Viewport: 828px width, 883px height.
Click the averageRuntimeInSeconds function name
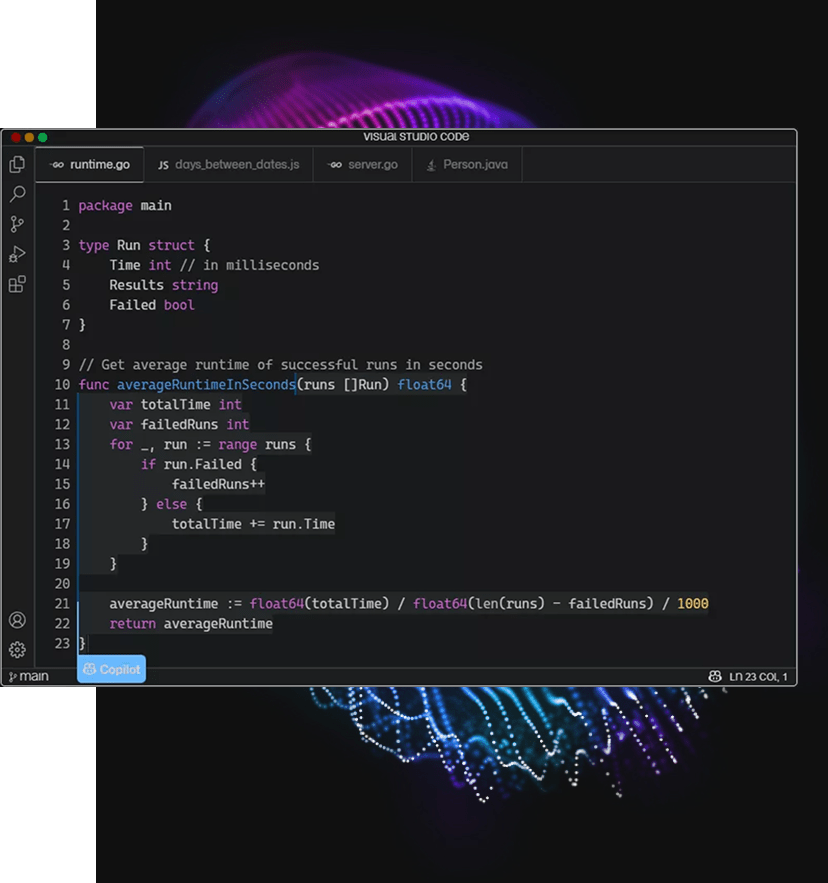(205, 385)
